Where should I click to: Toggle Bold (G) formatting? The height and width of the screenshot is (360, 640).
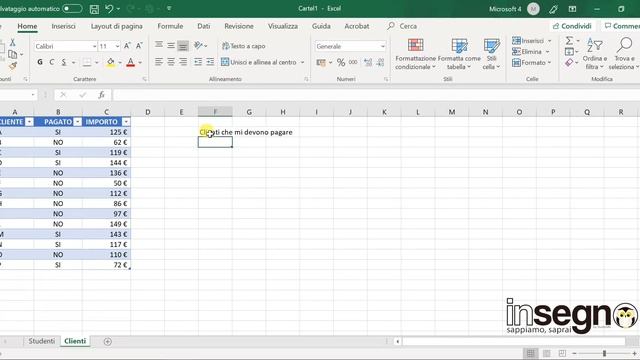pos(40,62)
